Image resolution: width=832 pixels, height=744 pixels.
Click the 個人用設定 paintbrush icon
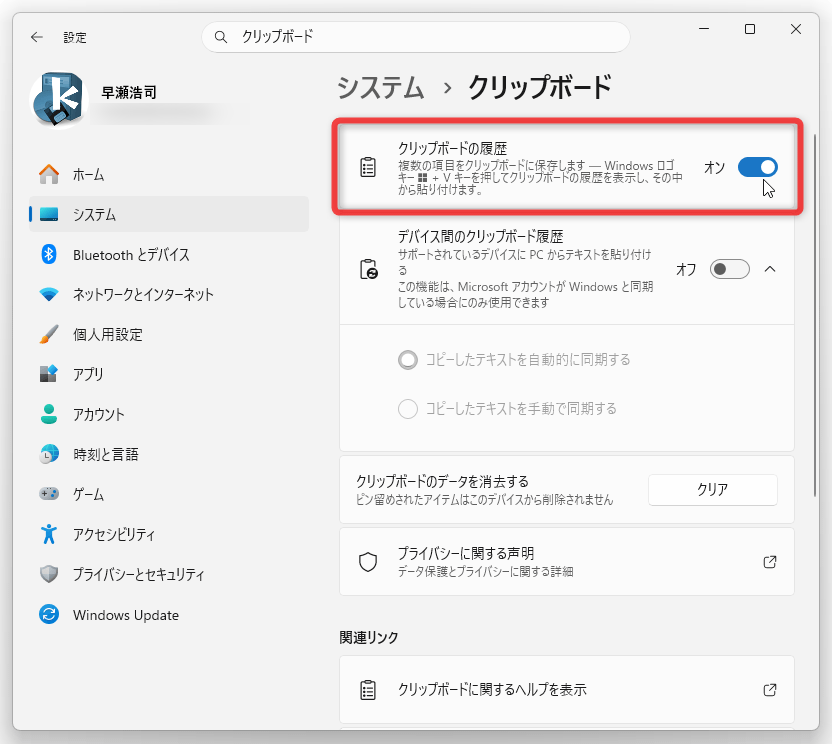pyautogui.click(x=49, y=334)
